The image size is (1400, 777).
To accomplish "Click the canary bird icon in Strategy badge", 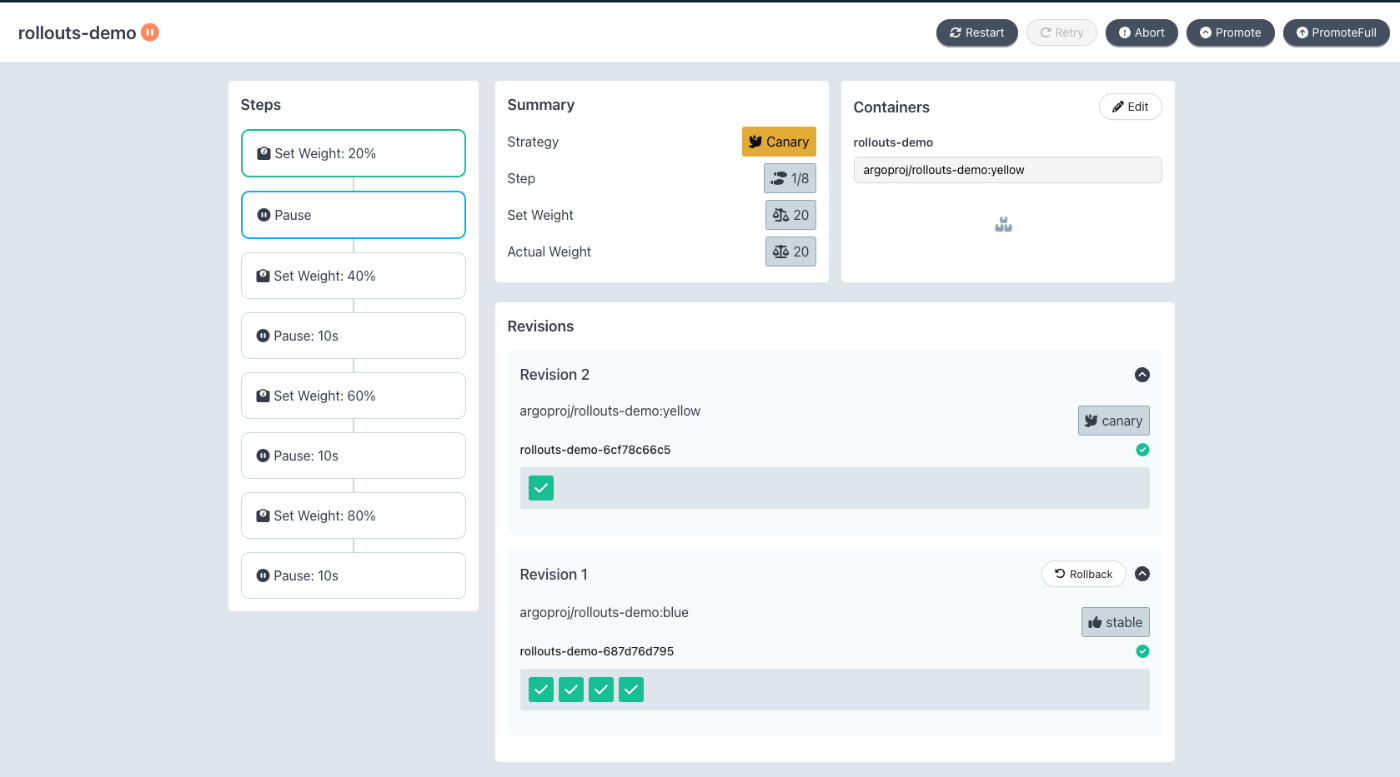I will (x=756, y=142).
